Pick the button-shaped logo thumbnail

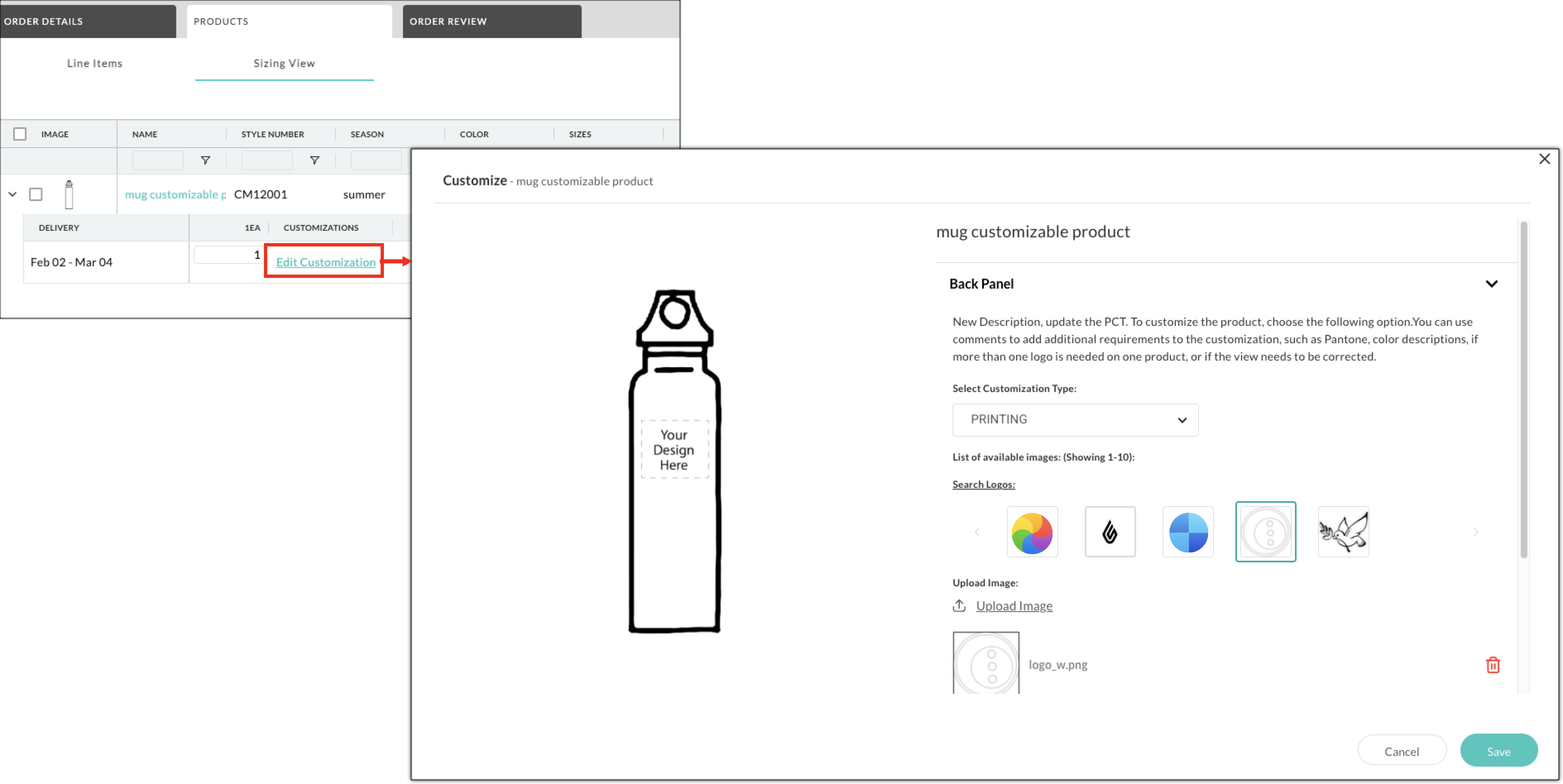[1266, 532]
